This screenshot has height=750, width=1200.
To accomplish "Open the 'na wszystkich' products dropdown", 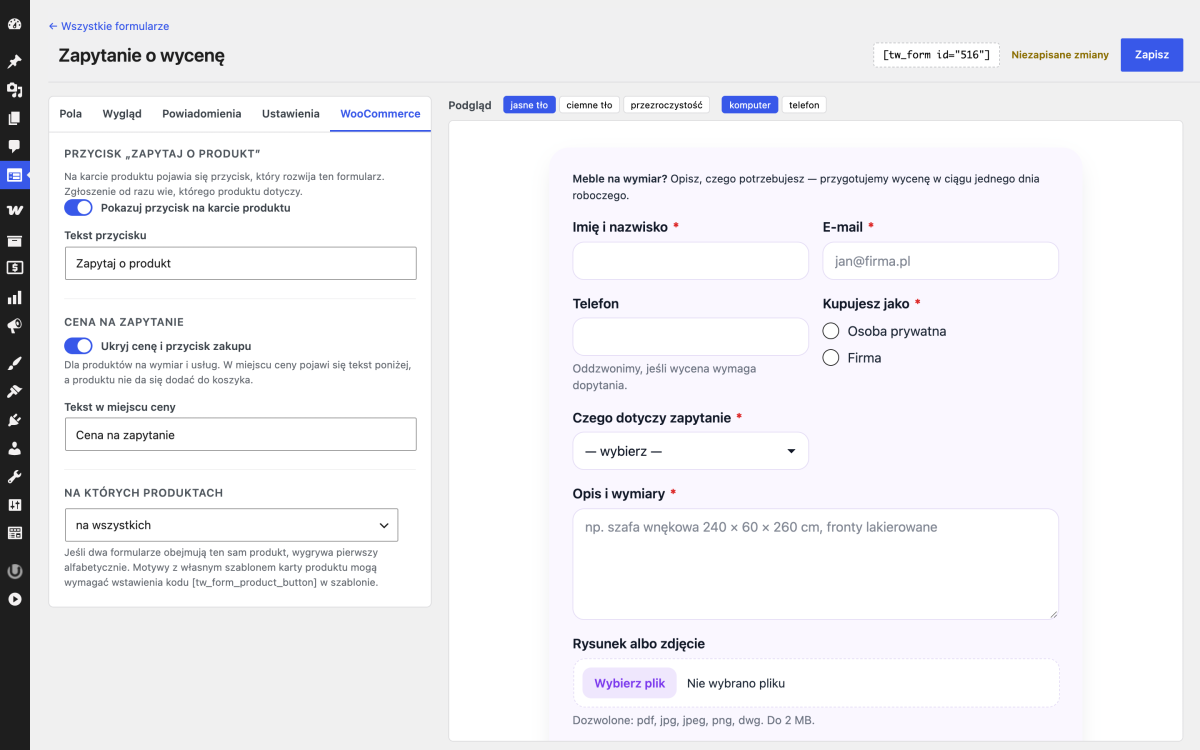I will click(231, 525).
